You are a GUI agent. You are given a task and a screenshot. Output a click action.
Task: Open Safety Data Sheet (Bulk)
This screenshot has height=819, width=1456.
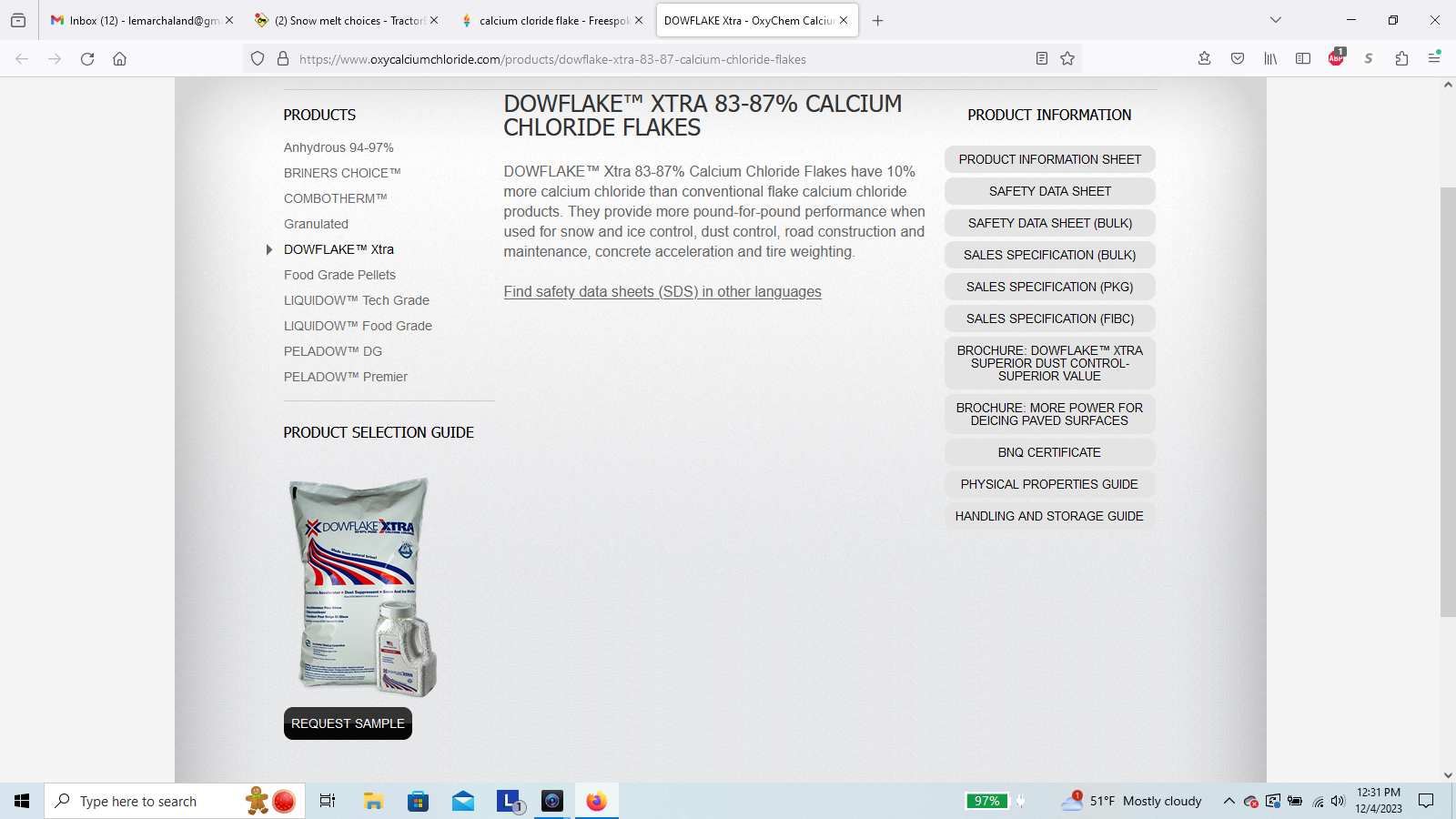pos(1050,223)
